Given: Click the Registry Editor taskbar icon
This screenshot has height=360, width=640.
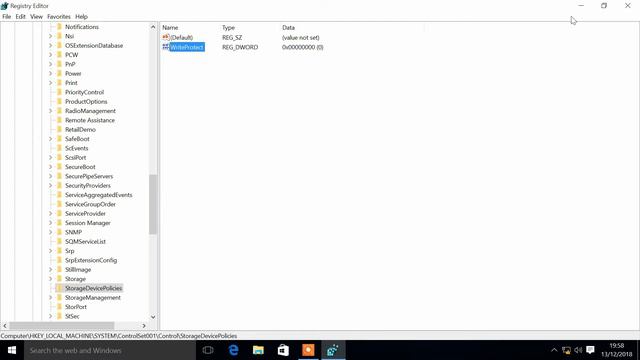Looking at the screenshot, I should [333, 350].
